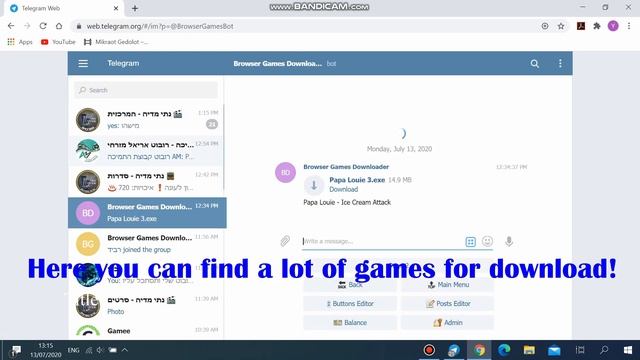Screen dimensions: 640x360
Task: Open Browser Games Downloader sender name
Action: click(346, 167)
